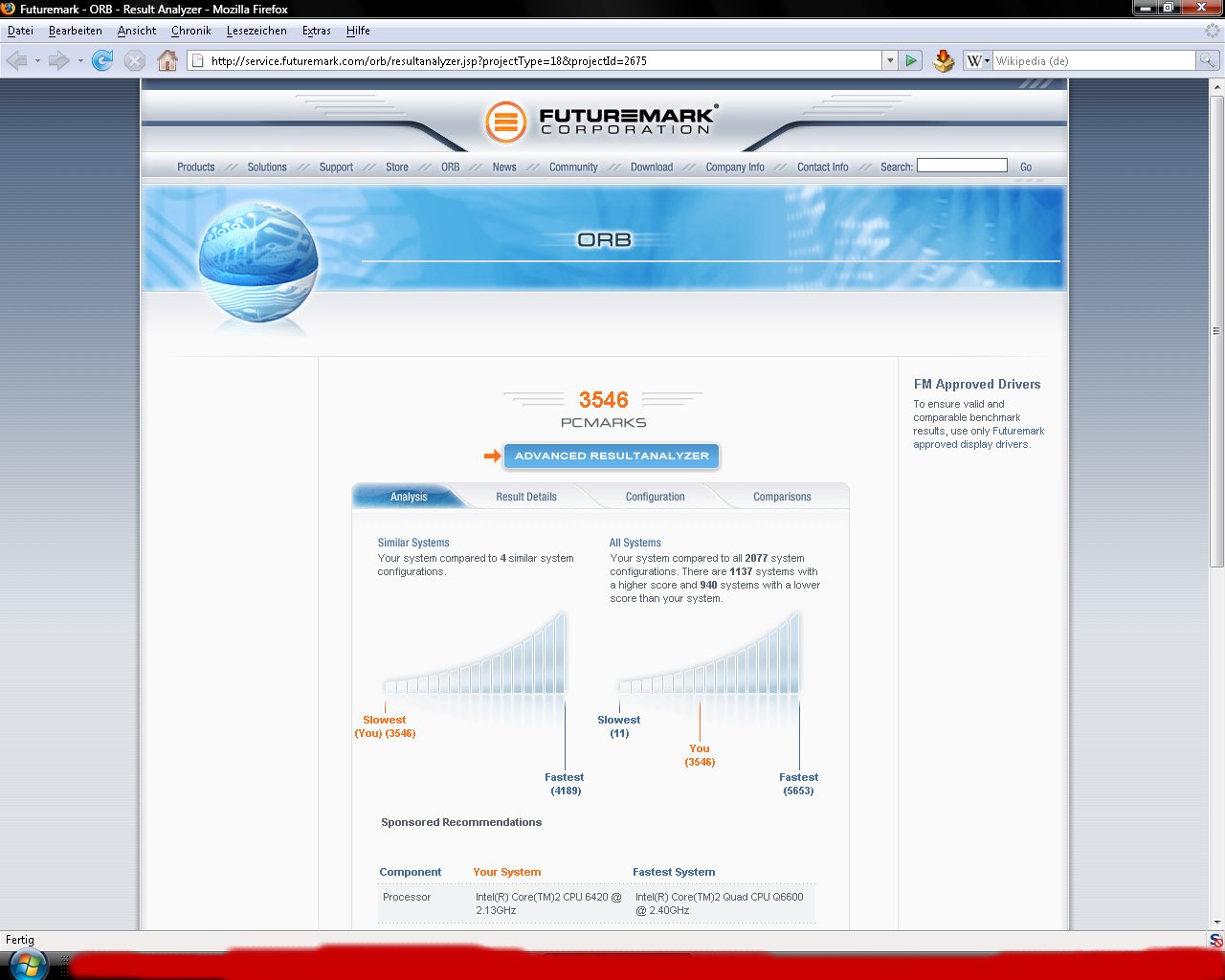1225x980 pixels.
Task: Click the Fastest (5653) label
Action: click(798, 784)
